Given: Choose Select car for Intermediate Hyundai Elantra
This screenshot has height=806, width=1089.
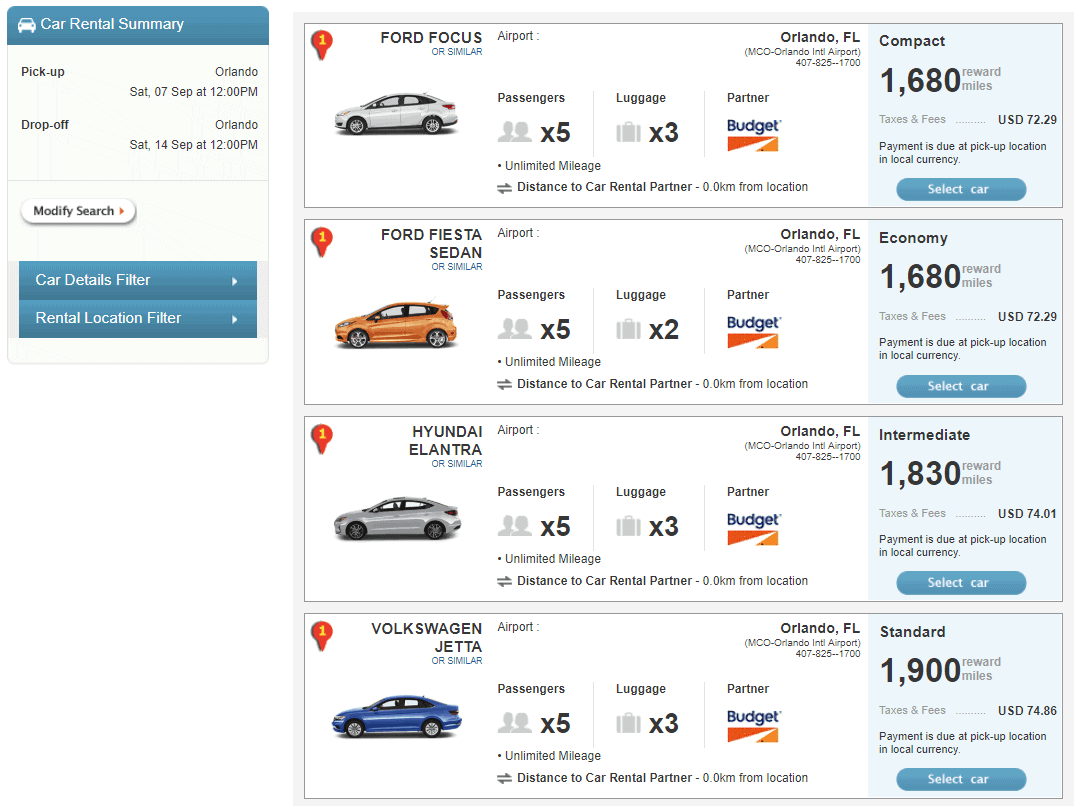Looking at the screenshot, I should pyautogui.click(x=960, y=582).
